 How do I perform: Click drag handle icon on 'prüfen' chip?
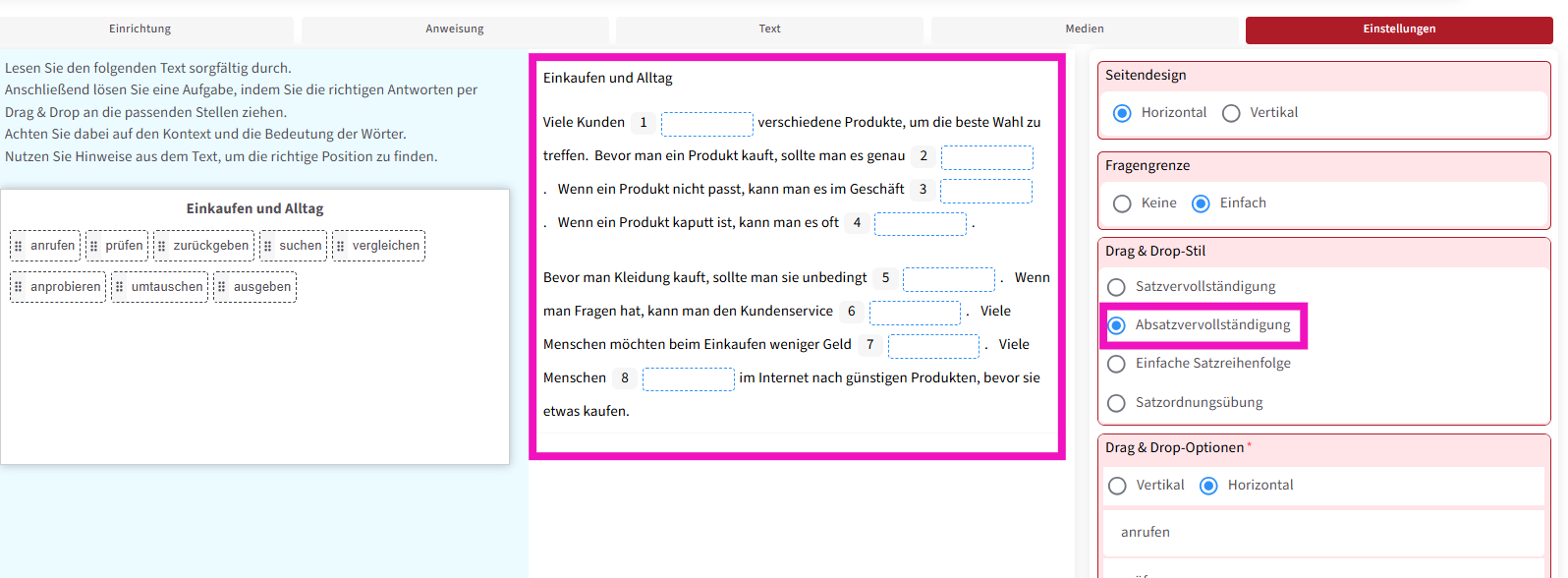[94, 246]
